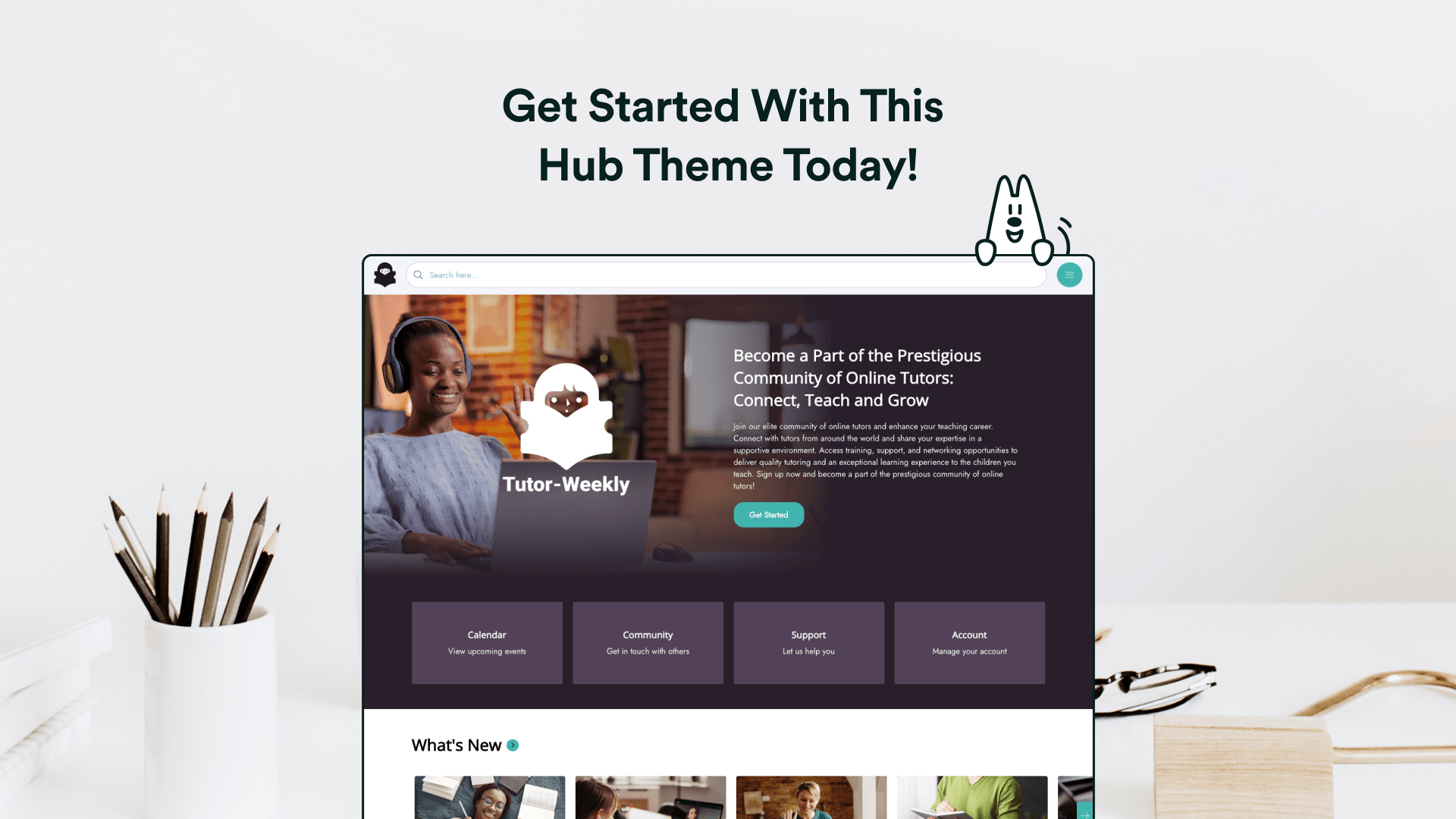This screenshot has width=1456, height=819.
Task: Click the search bar magnifier icon
Action: (x=418, y=275)
